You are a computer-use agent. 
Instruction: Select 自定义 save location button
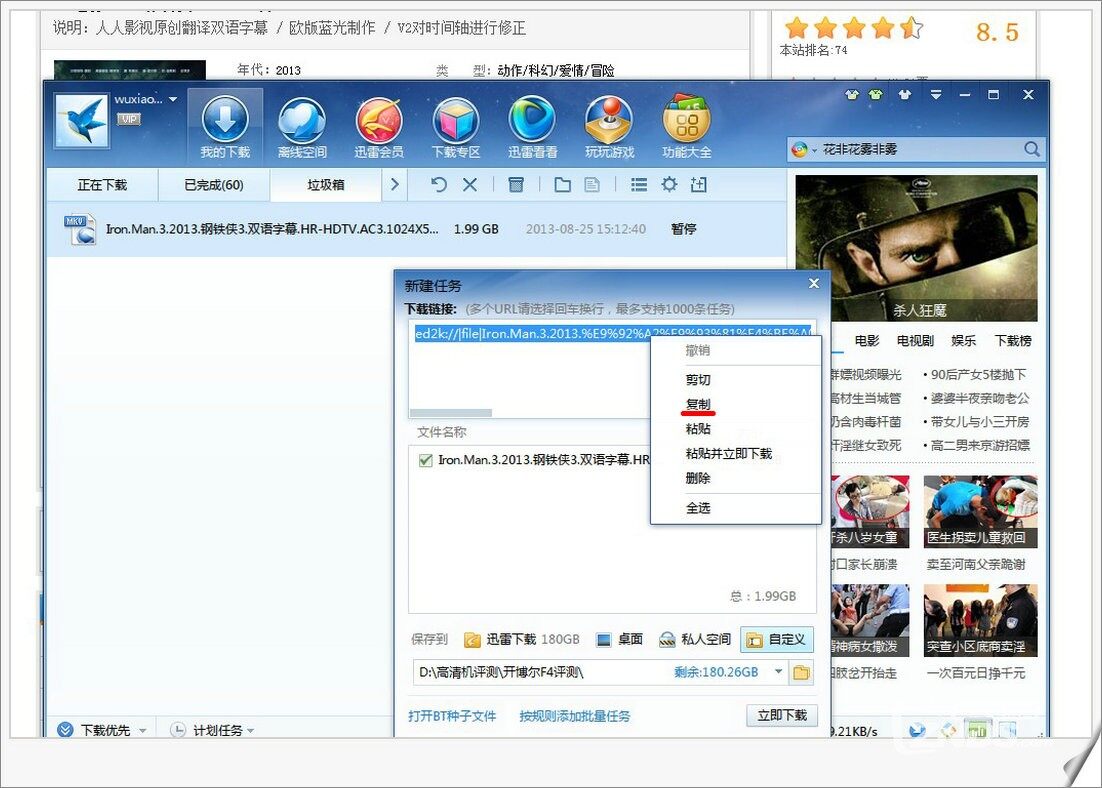(x=777, y=639)
